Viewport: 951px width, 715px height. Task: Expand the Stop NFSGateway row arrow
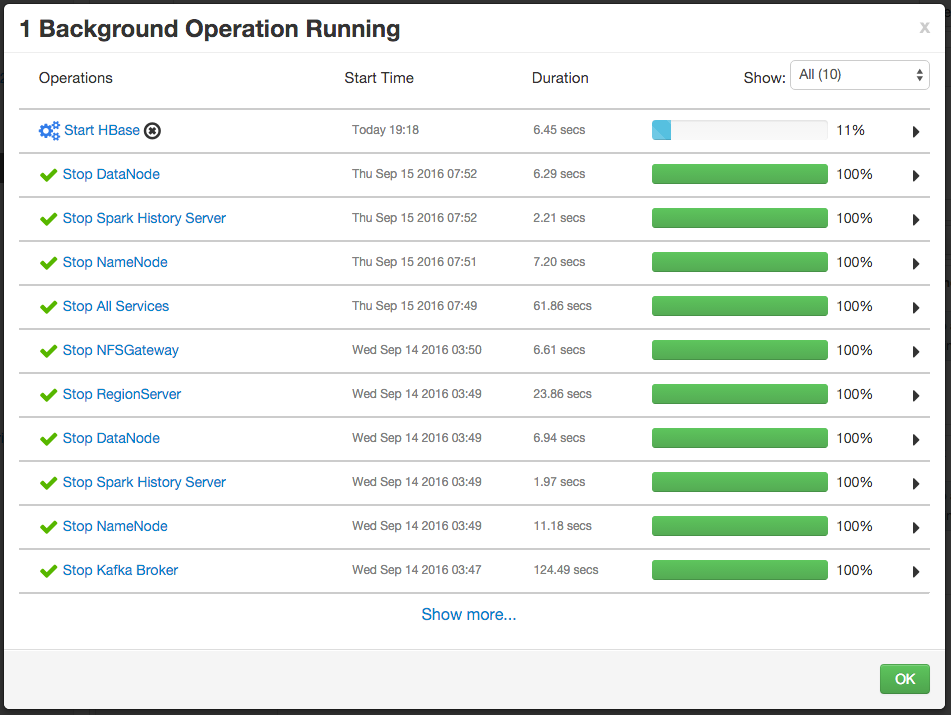point(915,352)
